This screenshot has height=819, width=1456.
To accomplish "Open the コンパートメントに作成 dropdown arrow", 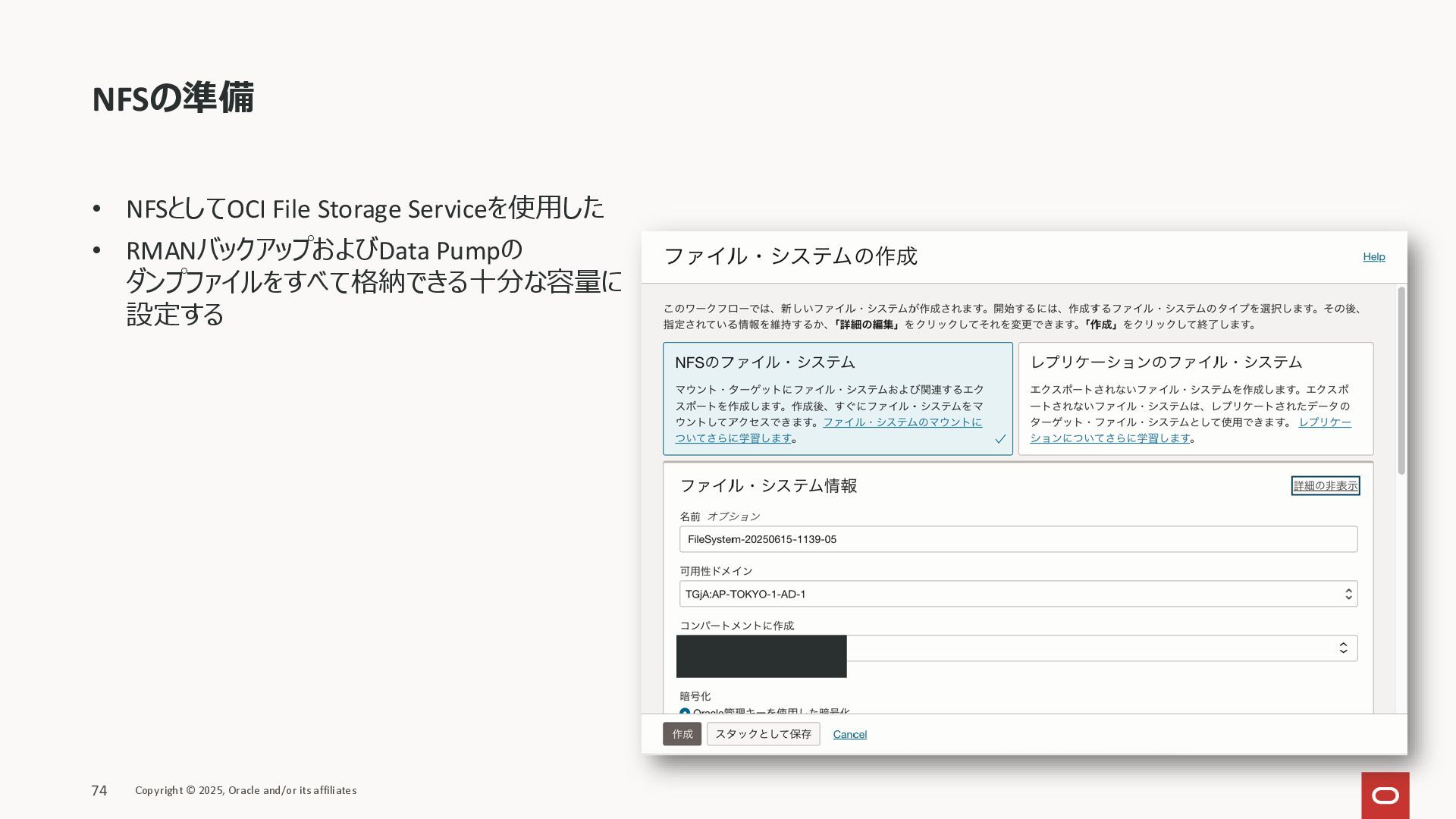I will coord(1343,648).
